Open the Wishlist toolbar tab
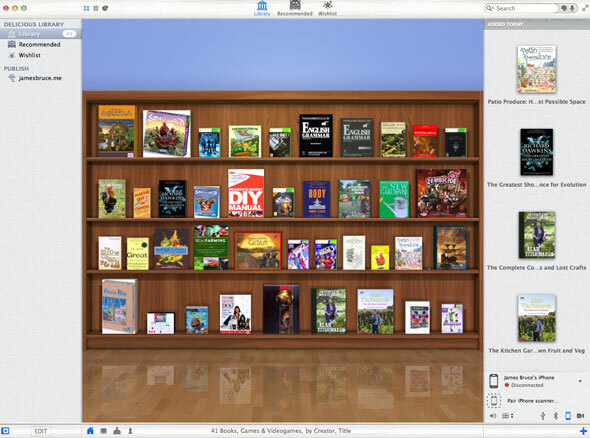This screenshot has width=590, height=438. [x=327, y=8]
